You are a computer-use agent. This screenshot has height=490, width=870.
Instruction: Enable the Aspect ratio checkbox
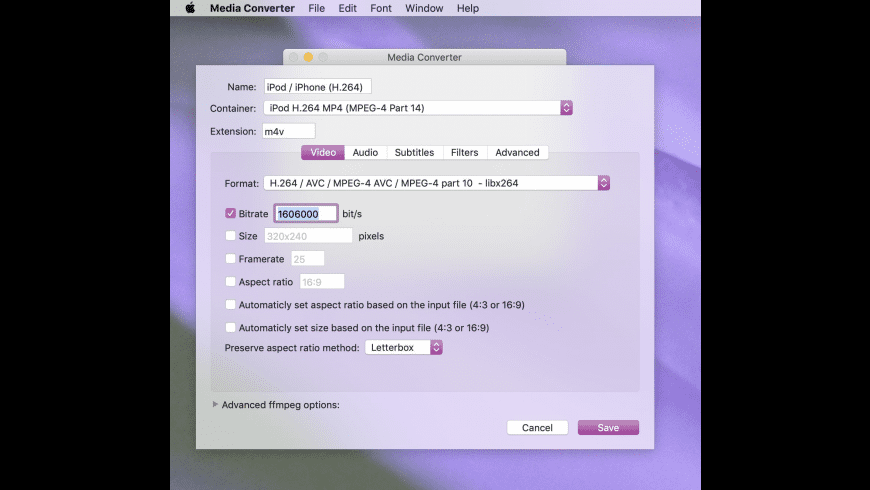[230, 281]
